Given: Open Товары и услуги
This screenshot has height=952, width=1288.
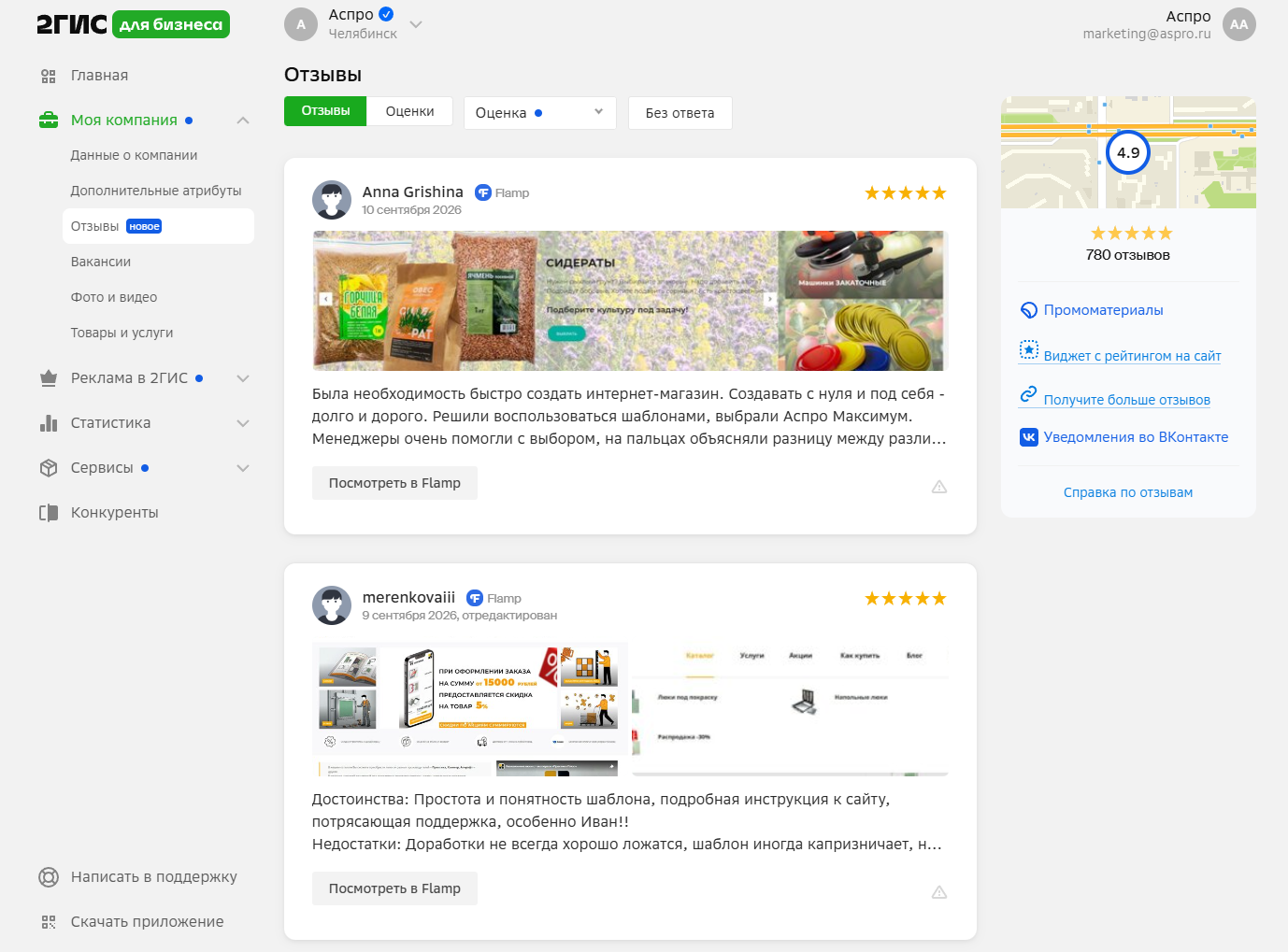Looking at the screenshot, I should click(122, 333).
